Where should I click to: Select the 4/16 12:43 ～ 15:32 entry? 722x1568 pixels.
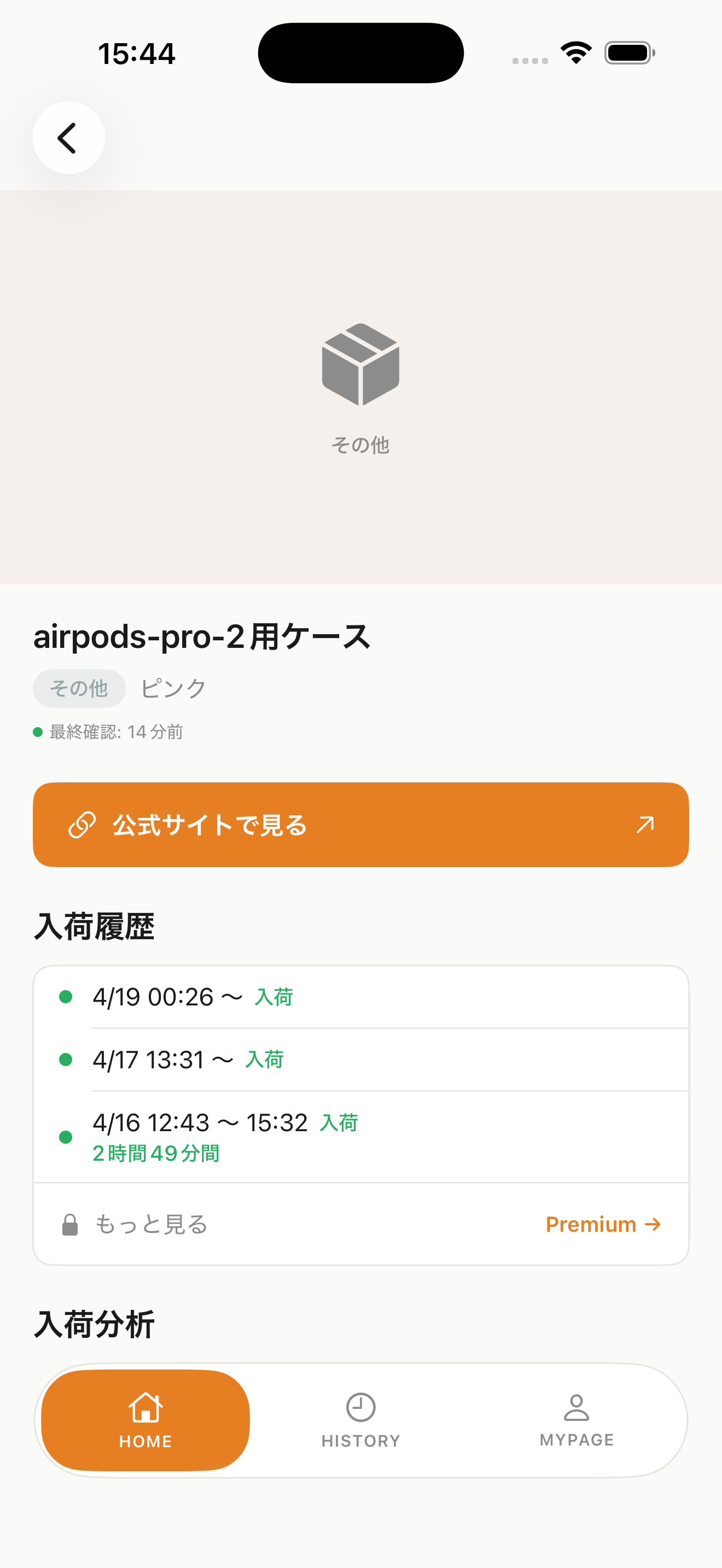[x=360, y=1137]
